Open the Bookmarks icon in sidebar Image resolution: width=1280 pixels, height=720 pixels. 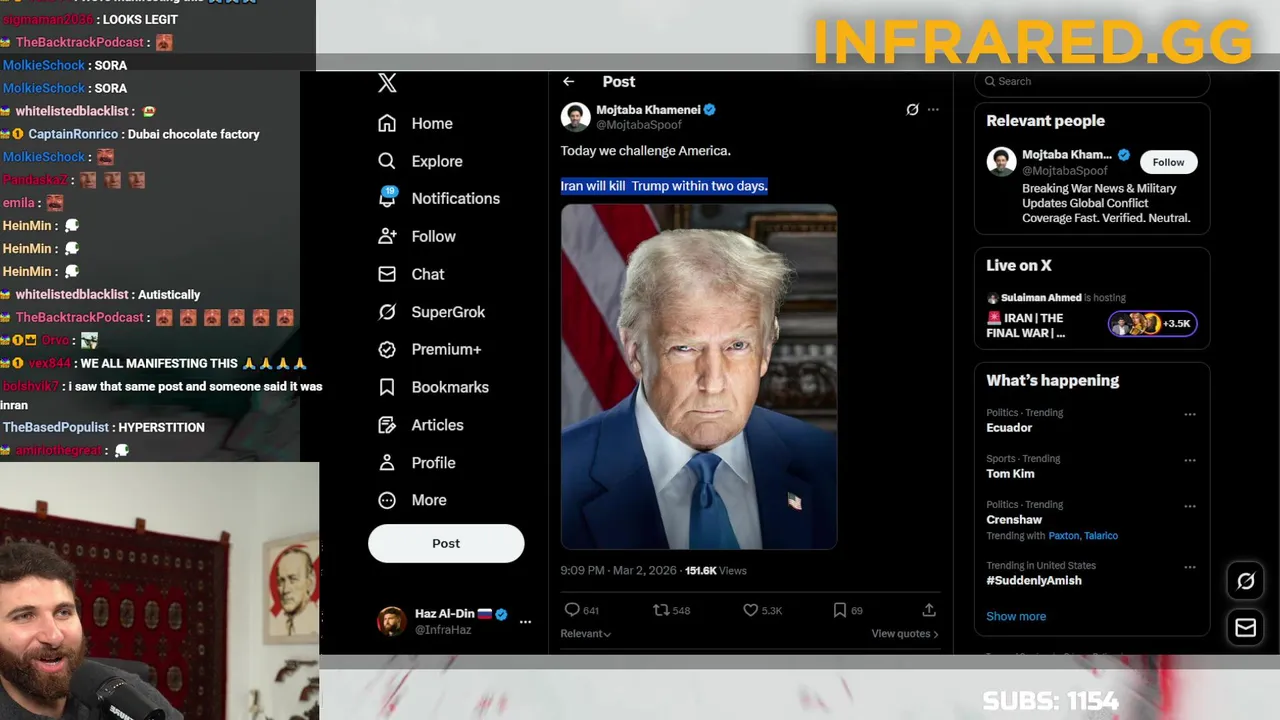[x=387, y=387]
